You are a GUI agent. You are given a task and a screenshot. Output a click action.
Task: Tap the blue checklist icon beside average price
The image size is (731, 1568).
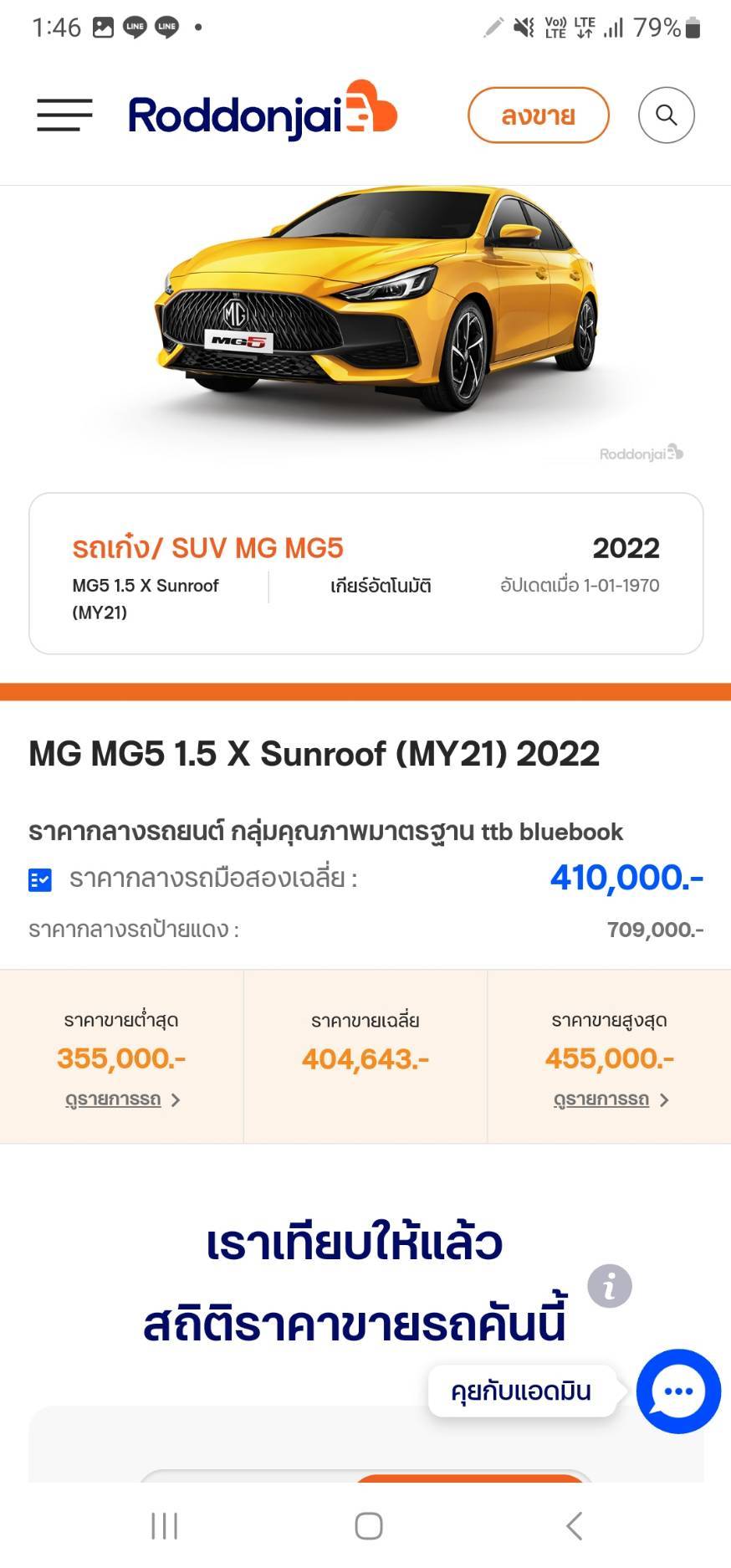point(40,879)
